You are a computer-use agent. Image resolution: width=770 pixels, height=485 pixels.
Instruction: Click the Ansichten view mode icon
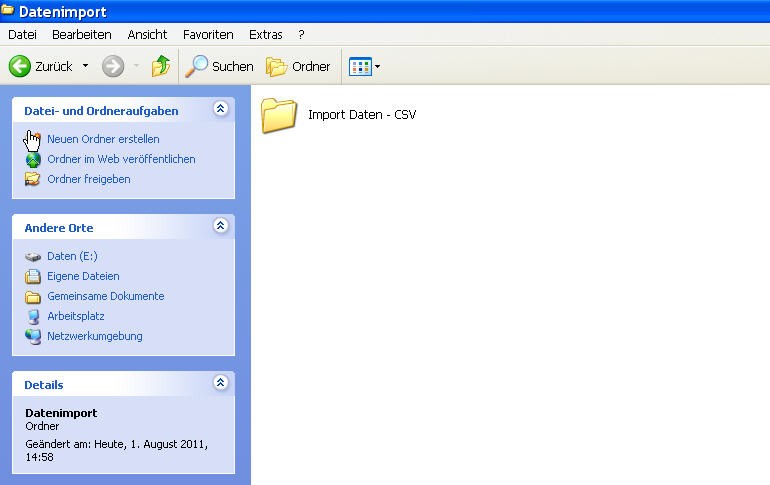tap(360, 67)
